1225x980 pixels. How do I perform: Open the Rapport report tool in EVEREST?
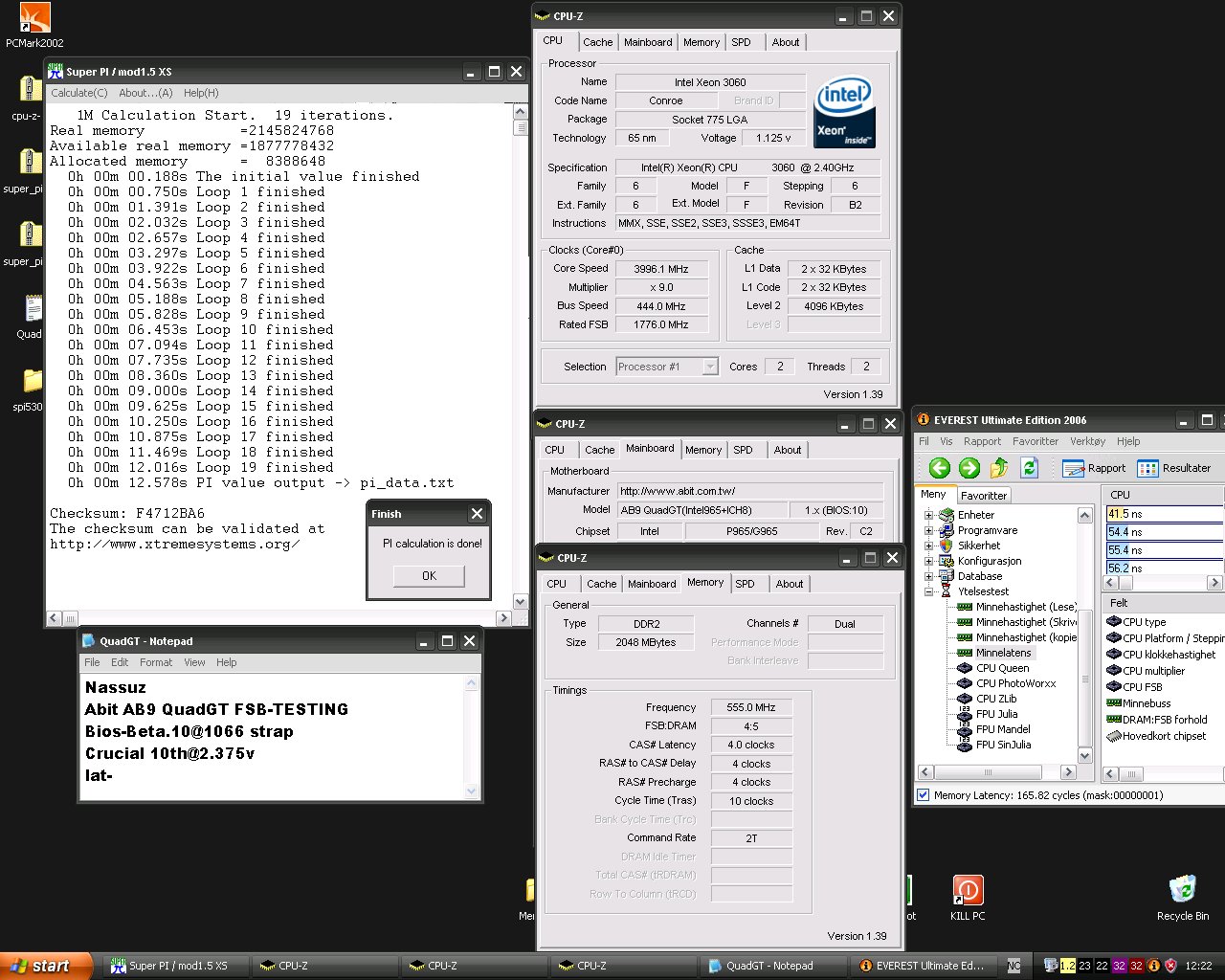(x=1094, y=468)
